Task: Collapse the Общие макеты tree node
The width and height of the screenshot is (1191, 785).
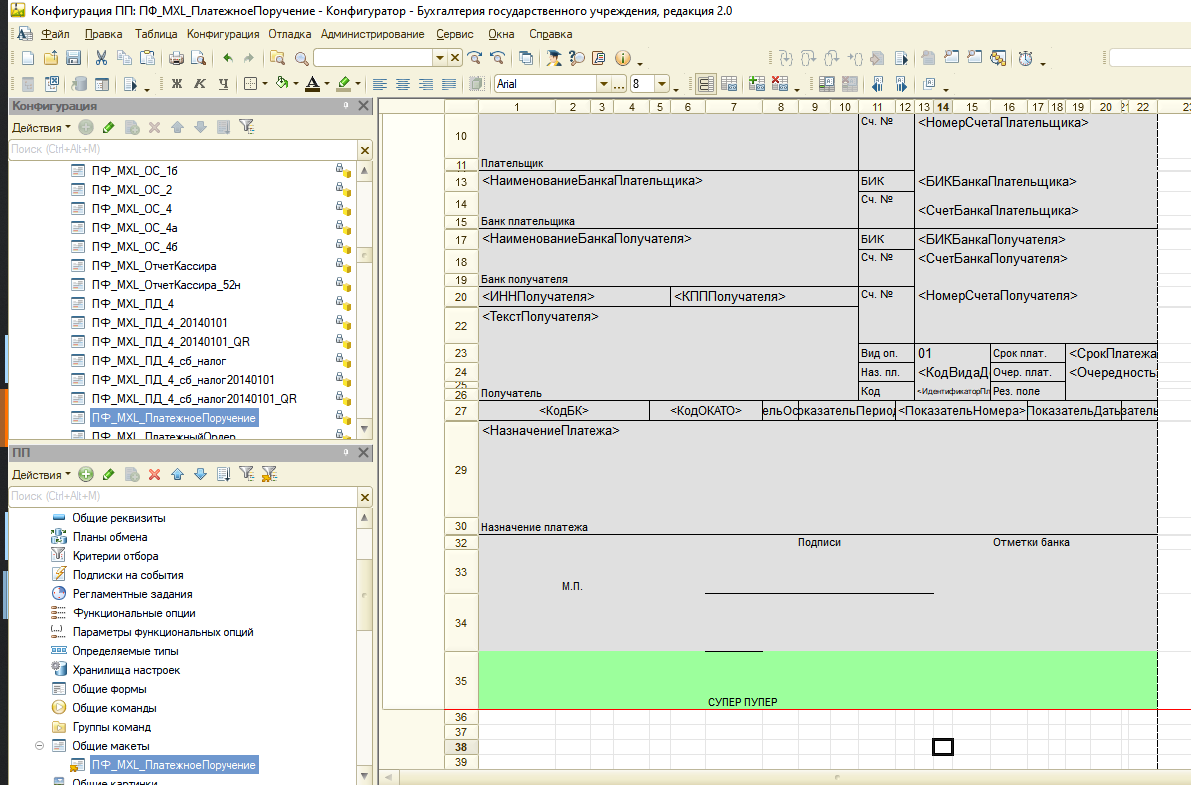Action: [x=40, y=746]
